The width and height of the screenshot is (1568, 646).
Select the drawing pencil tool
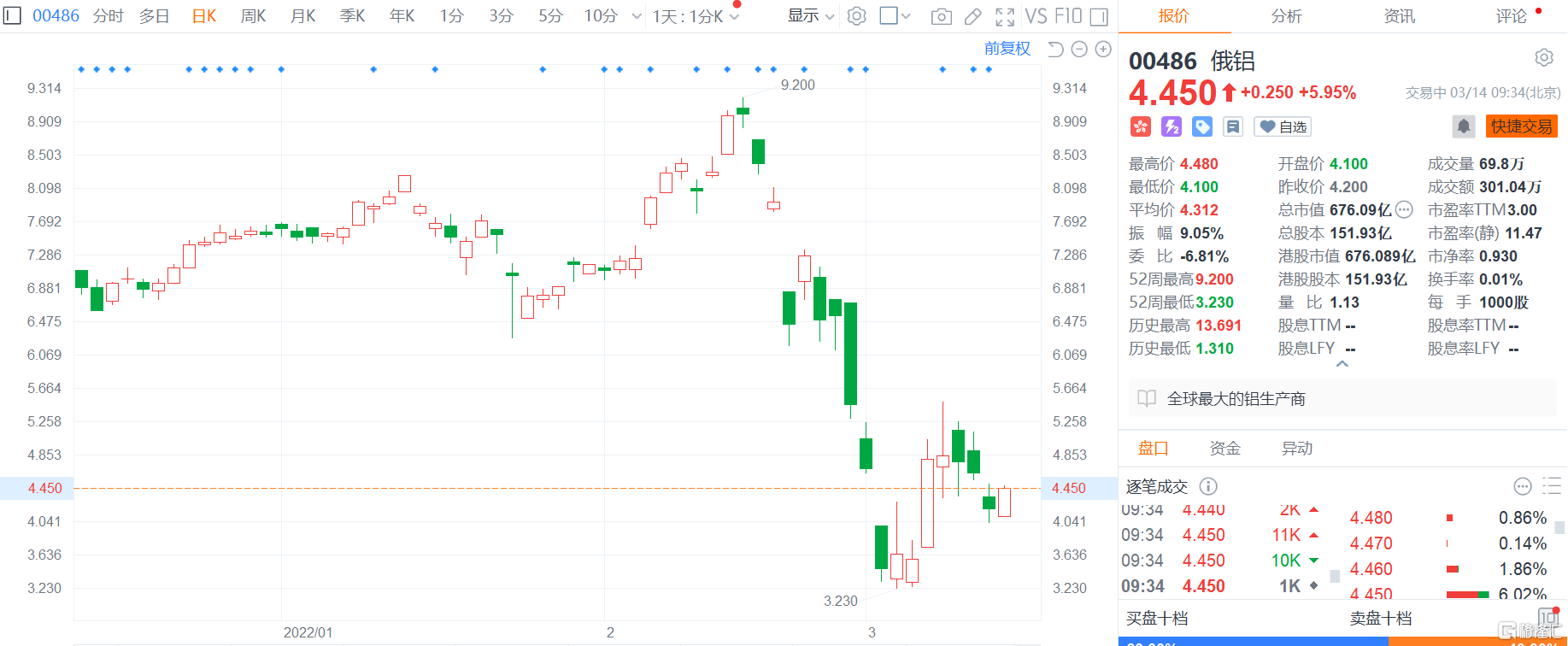point(972,16)
